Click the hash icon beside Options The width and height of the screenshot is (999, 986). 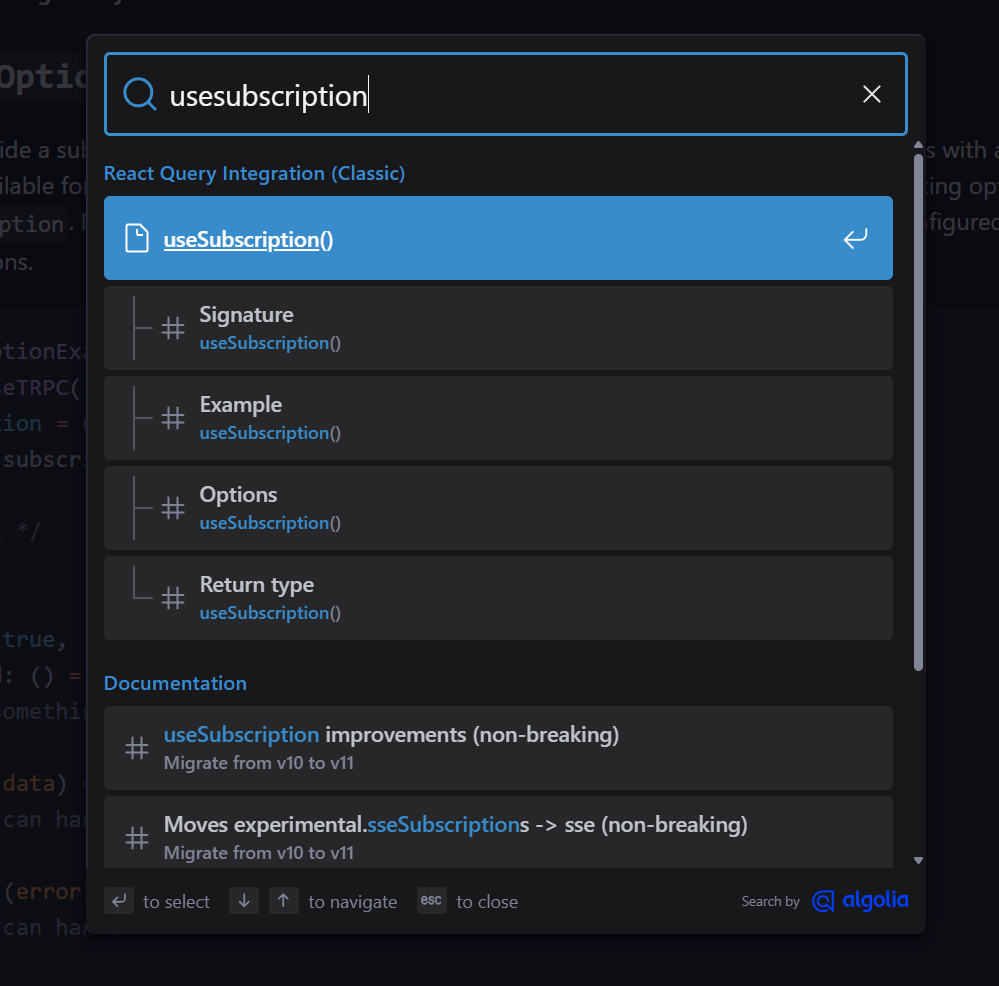173,508
